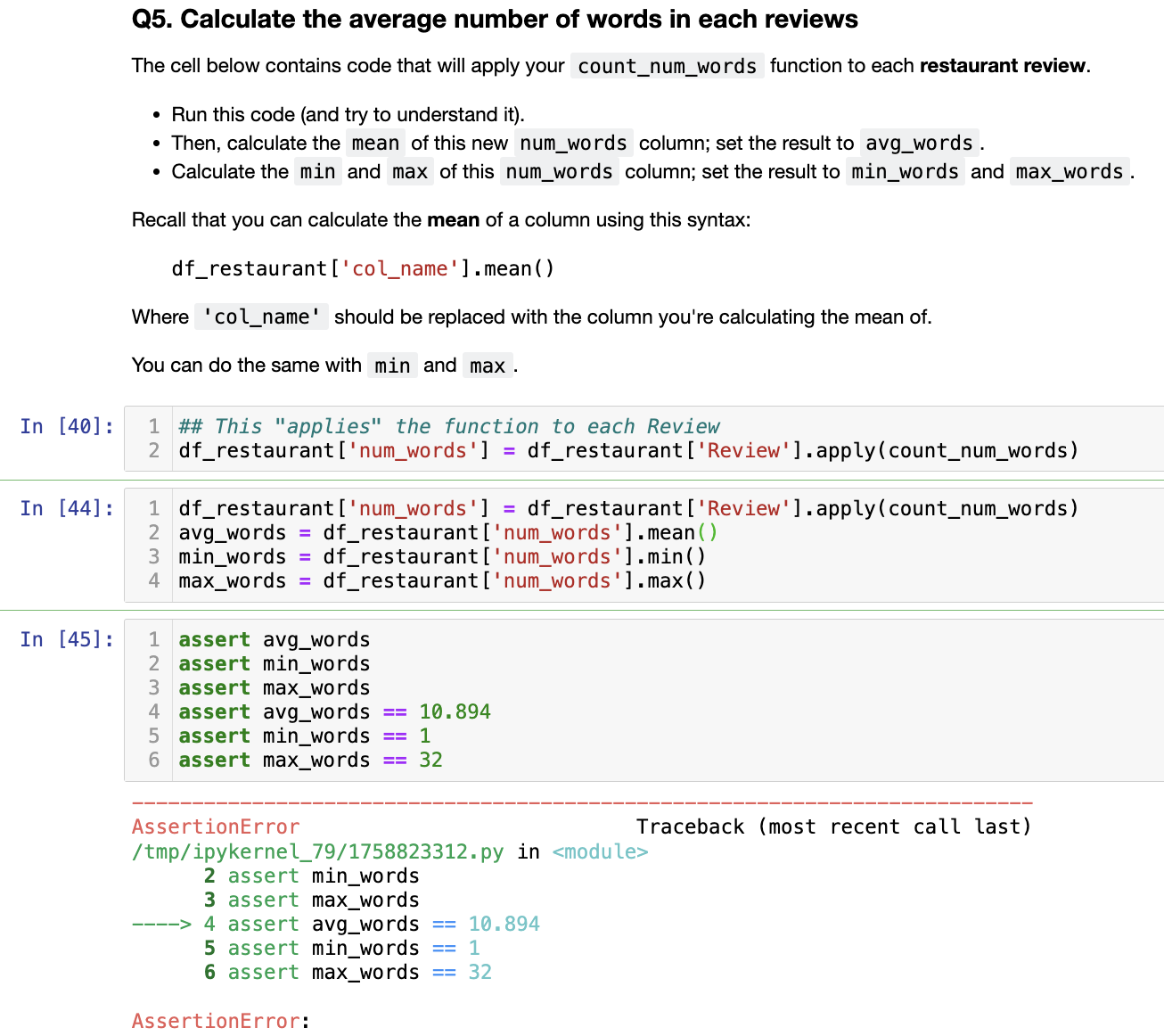Viewport: 1164px width, 1036px height.
Task: Click the In [40]: cell prompt
Action: [x=66, y=426]
